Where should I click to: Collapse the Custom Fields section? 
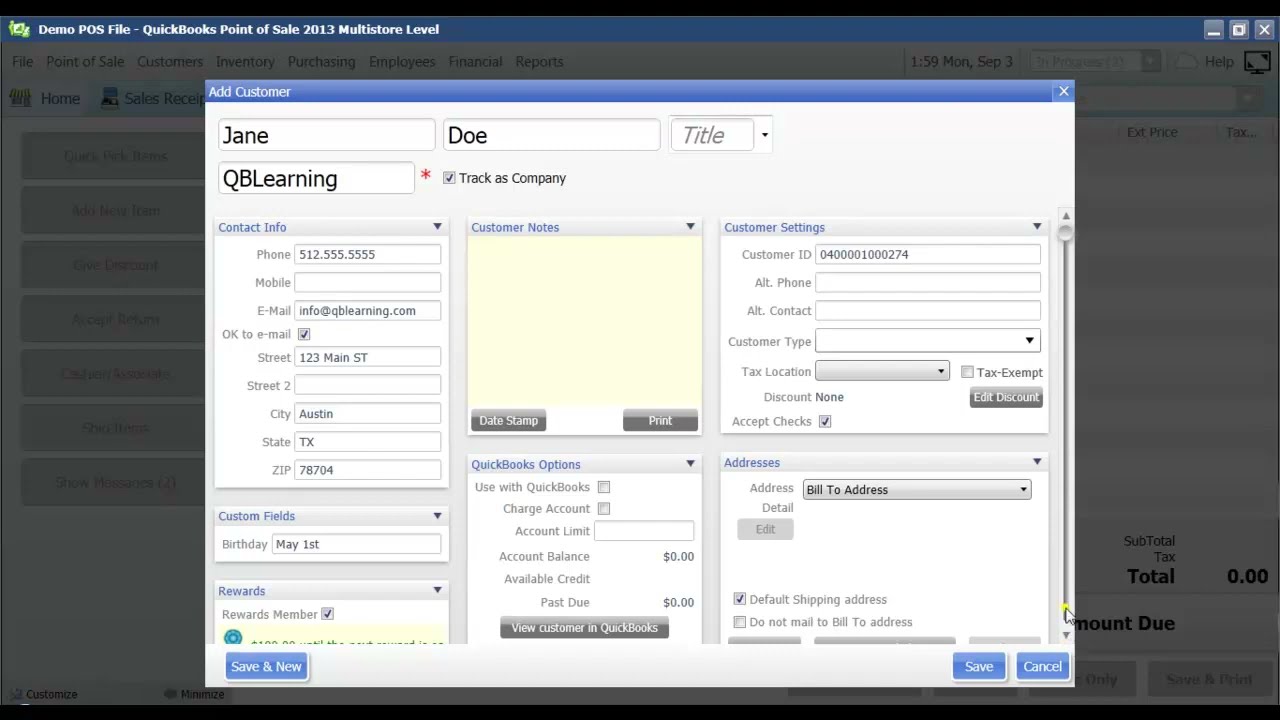(437, 516)
